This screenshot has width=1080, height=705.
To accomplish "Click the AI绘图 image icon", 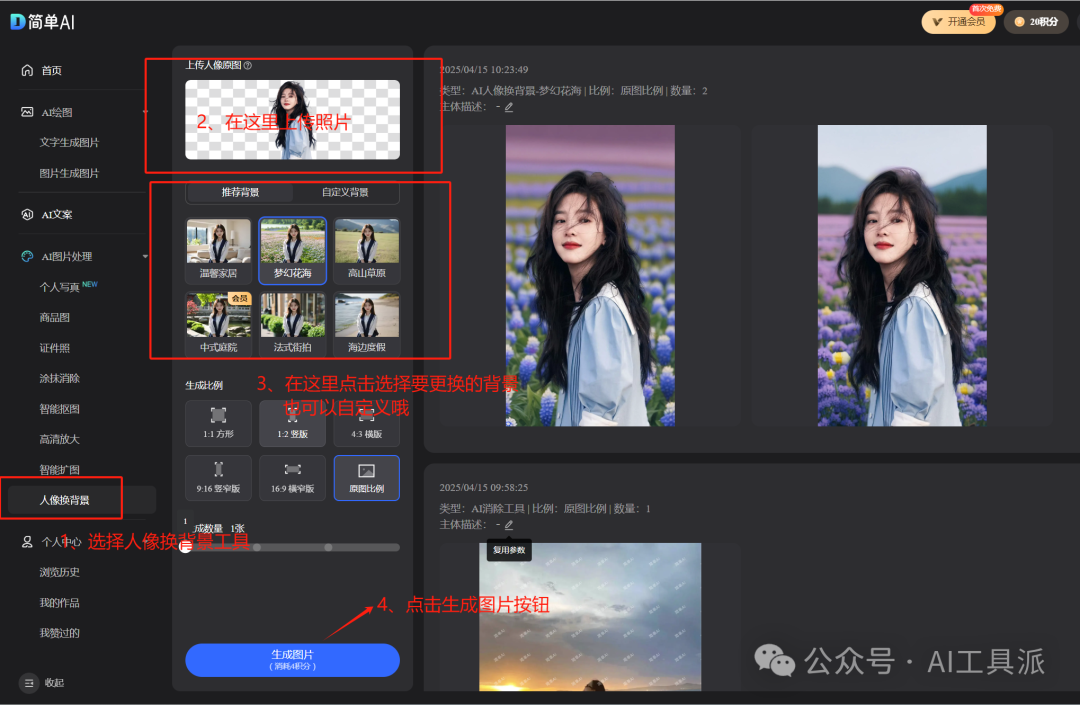I will click(x=27, y=112).
